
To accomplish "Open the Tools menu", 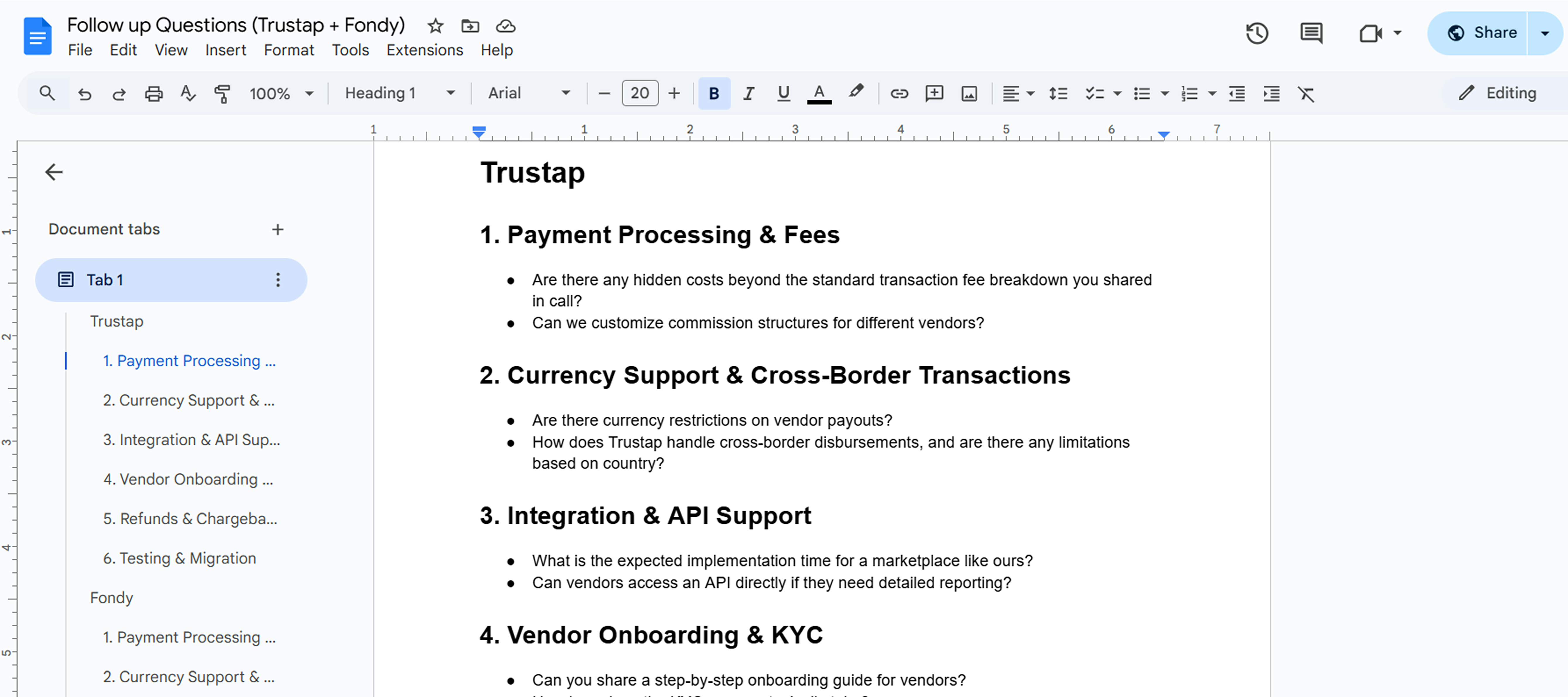I will click(350, 50).
